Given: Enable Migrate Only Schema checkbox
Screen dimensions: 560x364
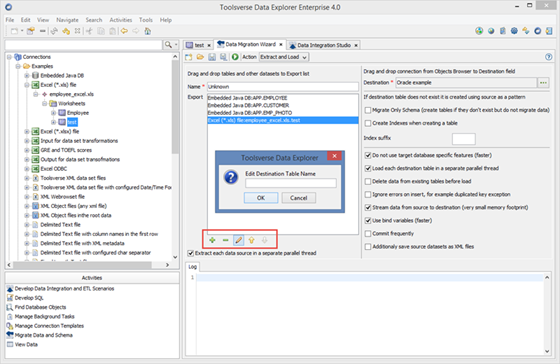Looking at the screenshot, I should click(x=368, y=110).
